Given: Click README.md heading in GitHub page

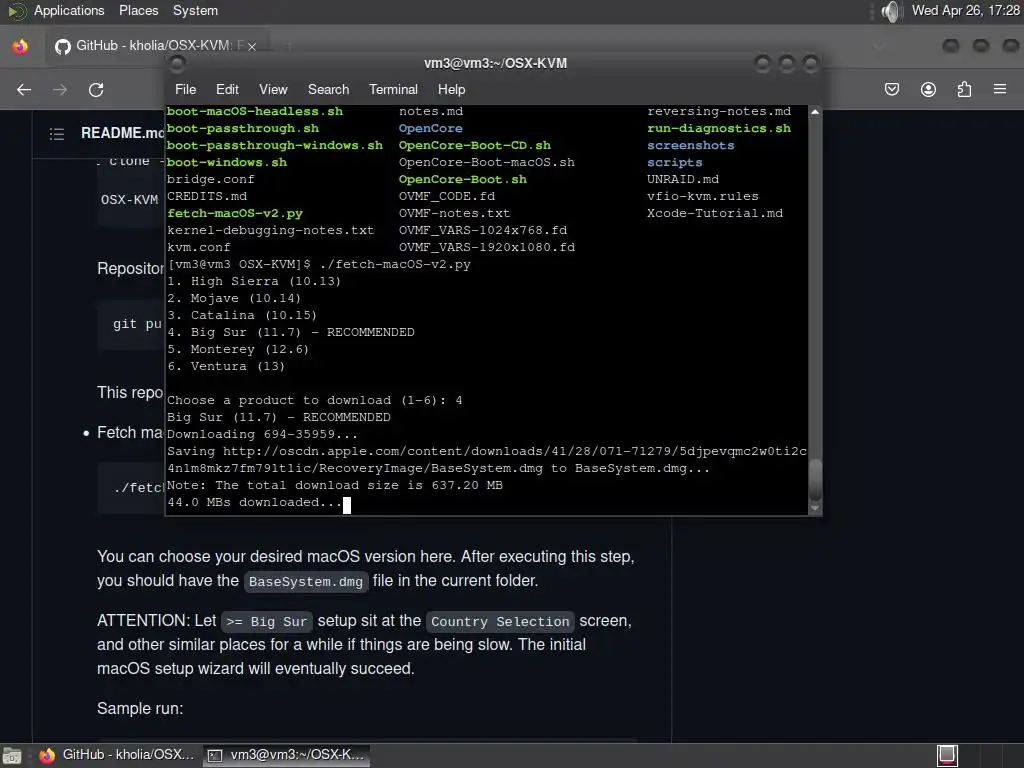Looking at the screenshot, I should (123, 133).
